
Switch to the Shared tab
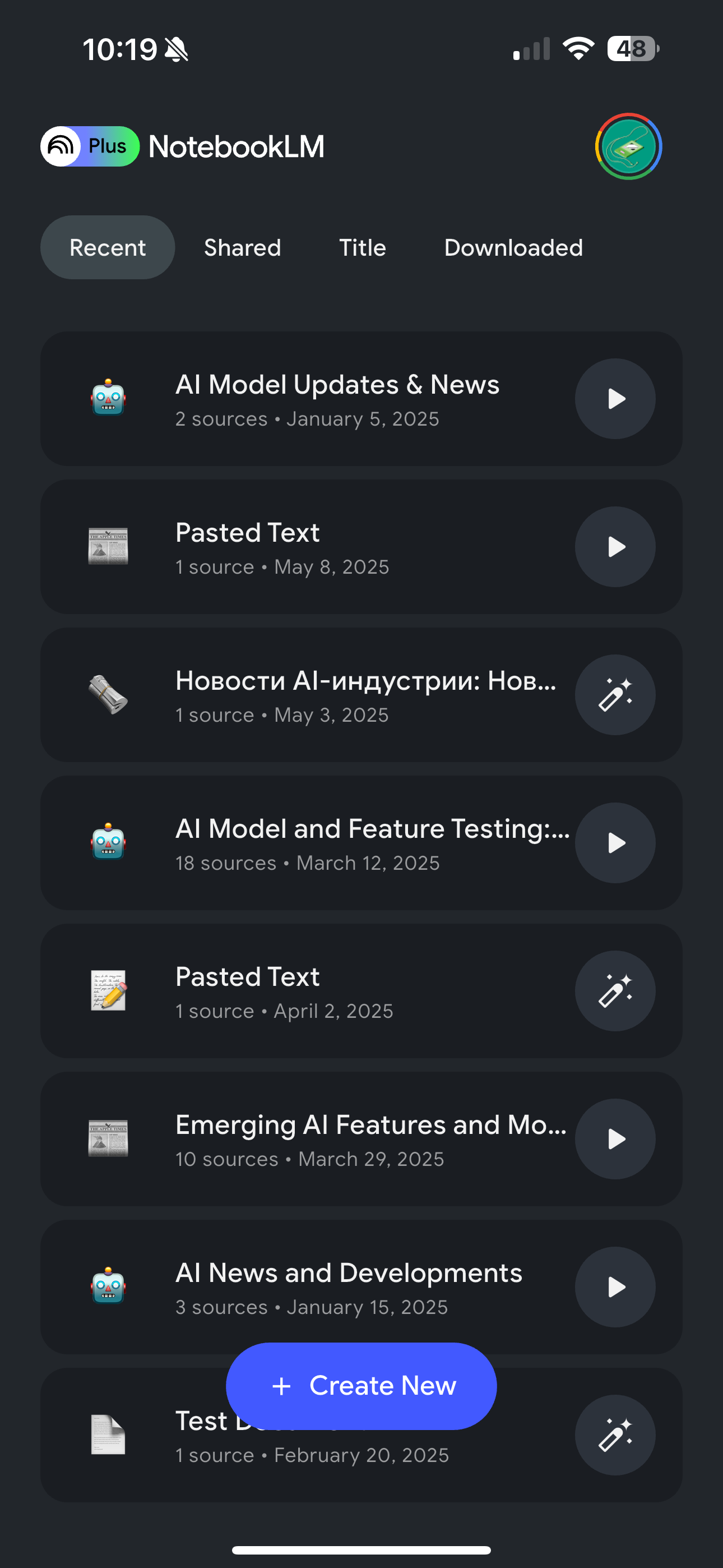click(242, 248)
